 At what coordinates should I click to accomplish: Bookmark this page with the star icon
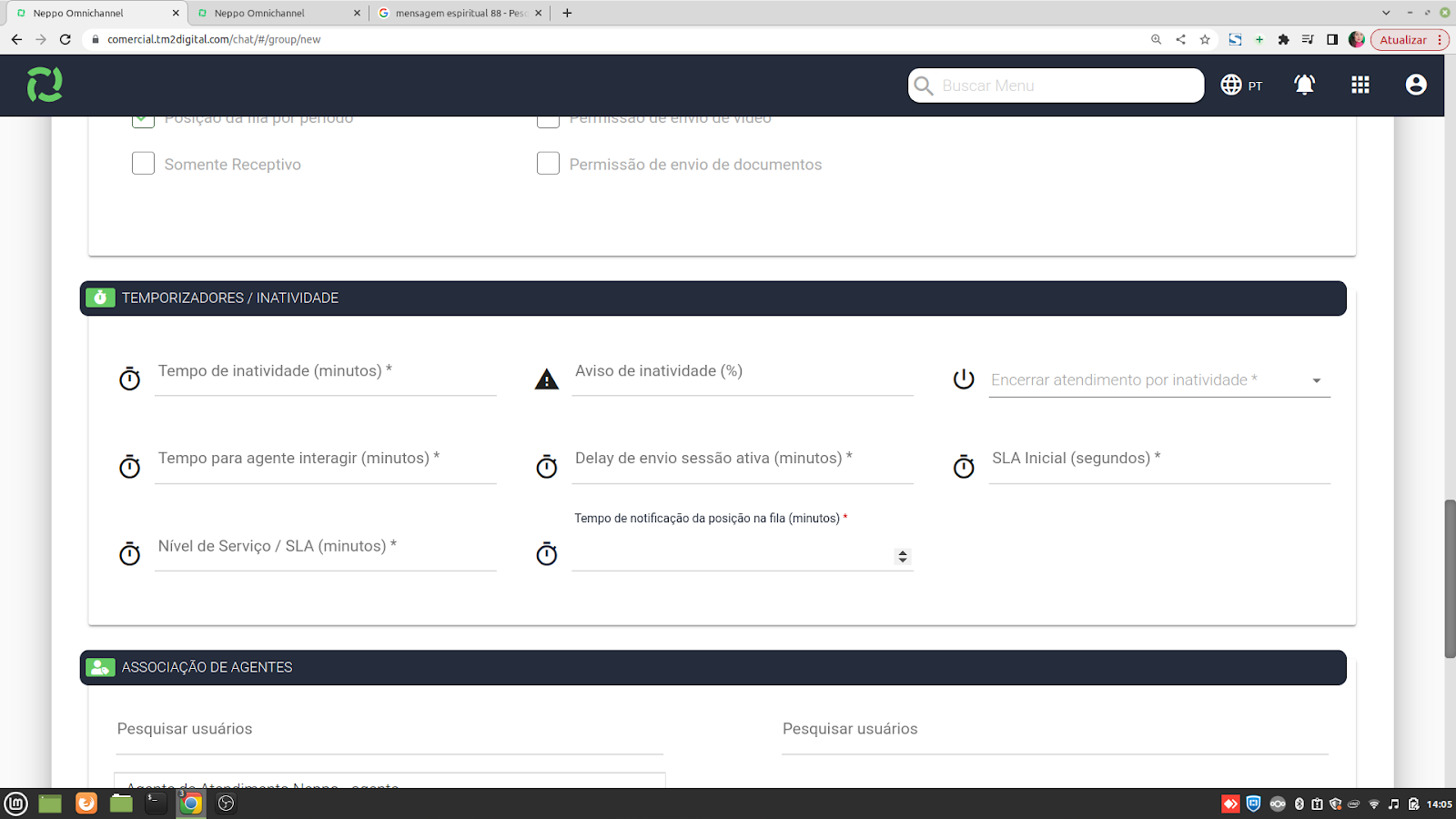point(1205,39)
